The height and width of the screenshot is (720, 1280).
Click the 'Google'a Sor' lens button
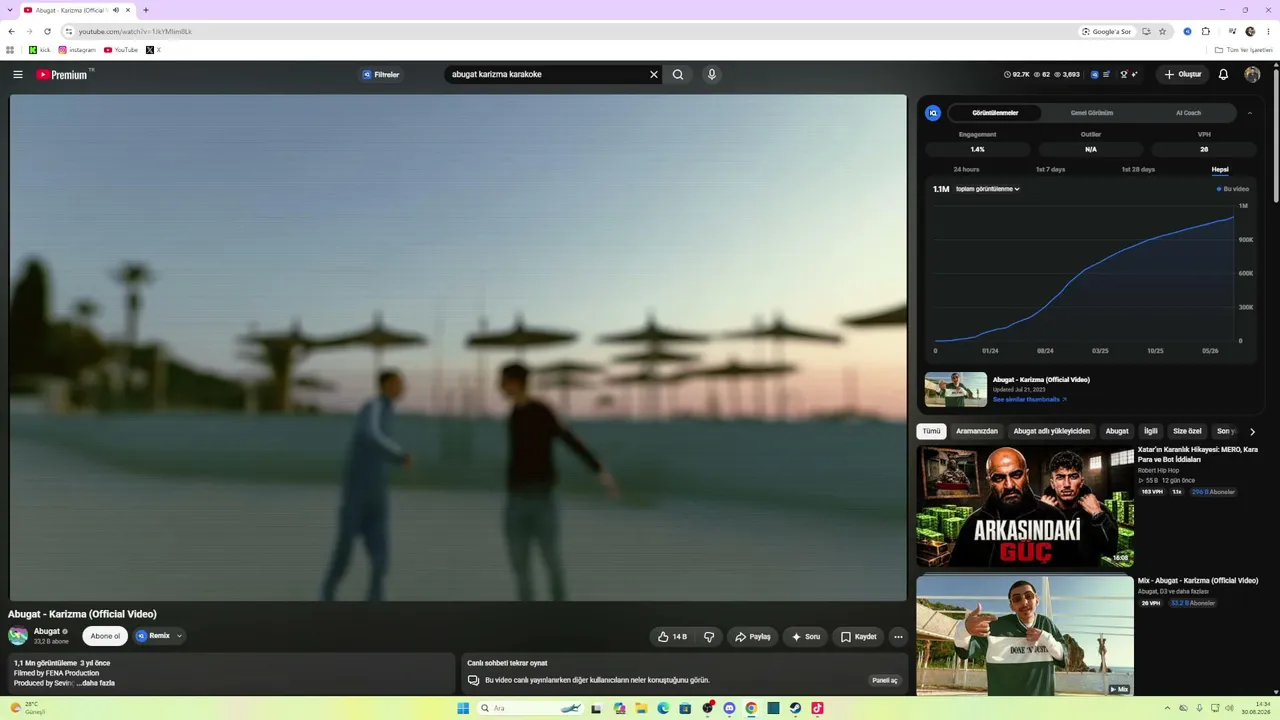1106,31
